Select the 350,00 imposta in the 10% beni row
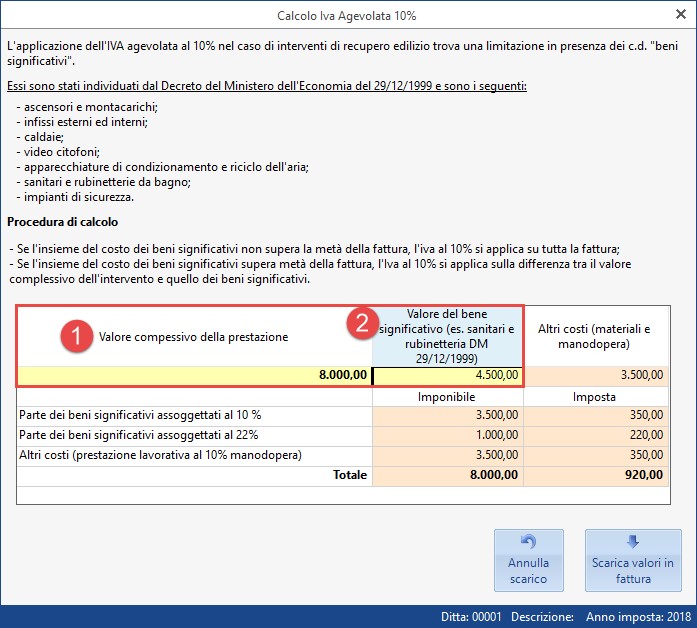The width and height of the screenshot is (697, 628). tap(596, 415)
